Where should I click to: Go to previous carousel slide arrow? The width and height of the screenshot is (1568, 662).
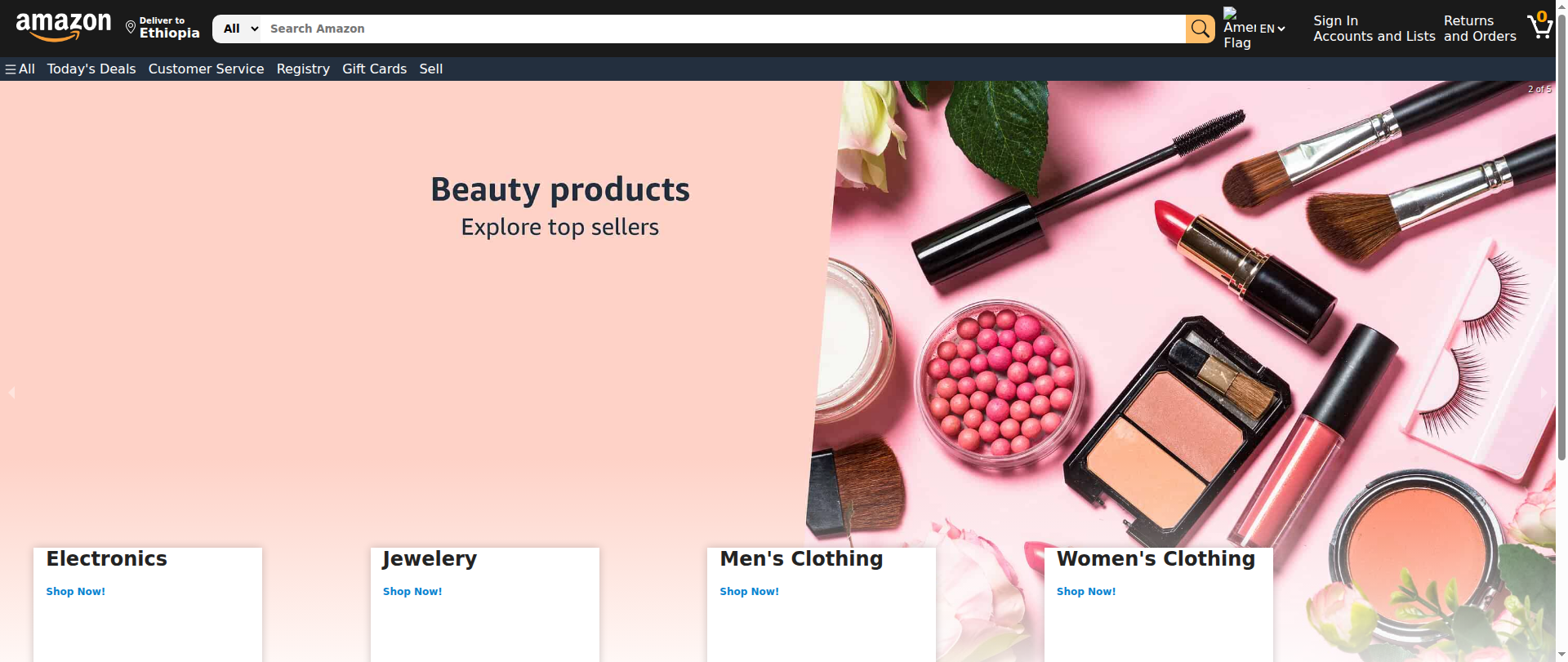point(11,393)
